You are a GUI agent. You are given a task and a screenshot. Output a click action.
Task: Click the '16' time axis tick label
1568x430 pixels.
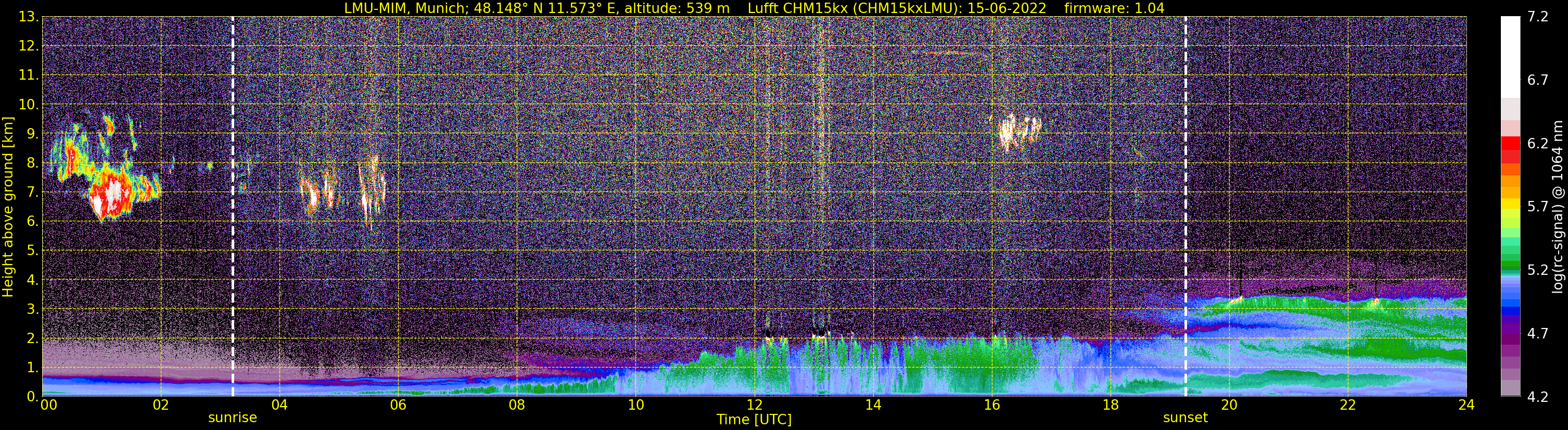(x=991, y=405)
